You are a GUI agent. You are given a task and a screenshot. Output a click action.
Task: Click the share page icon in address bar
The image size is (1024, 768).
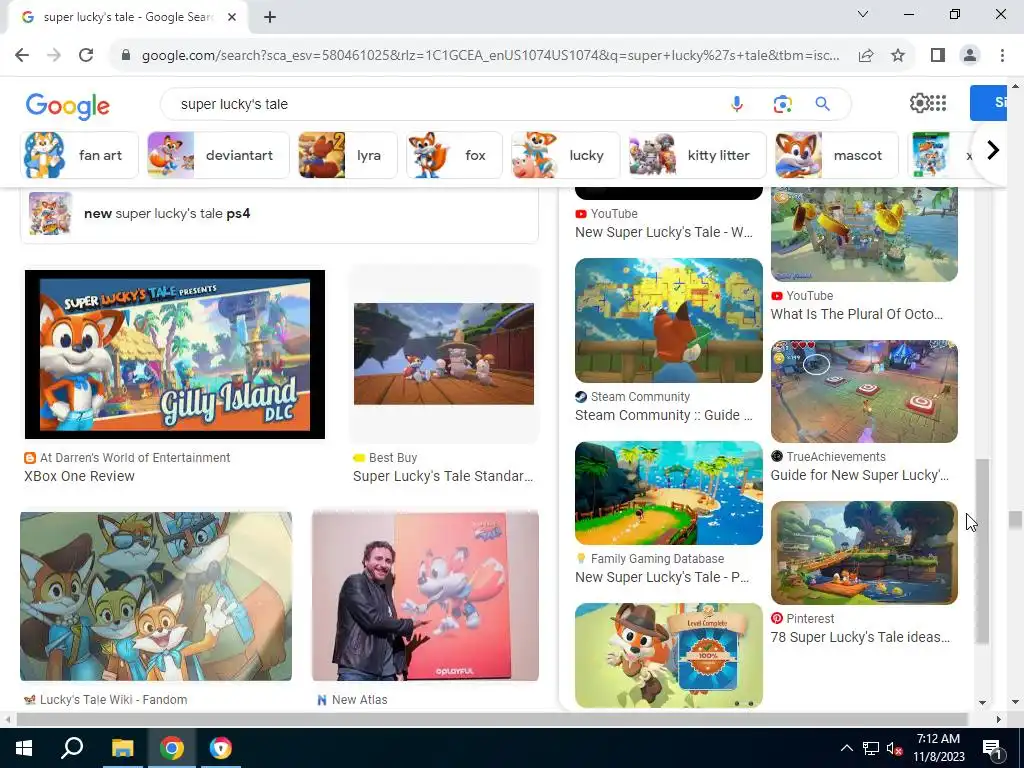pyautogui.click(x=866, y=56)
